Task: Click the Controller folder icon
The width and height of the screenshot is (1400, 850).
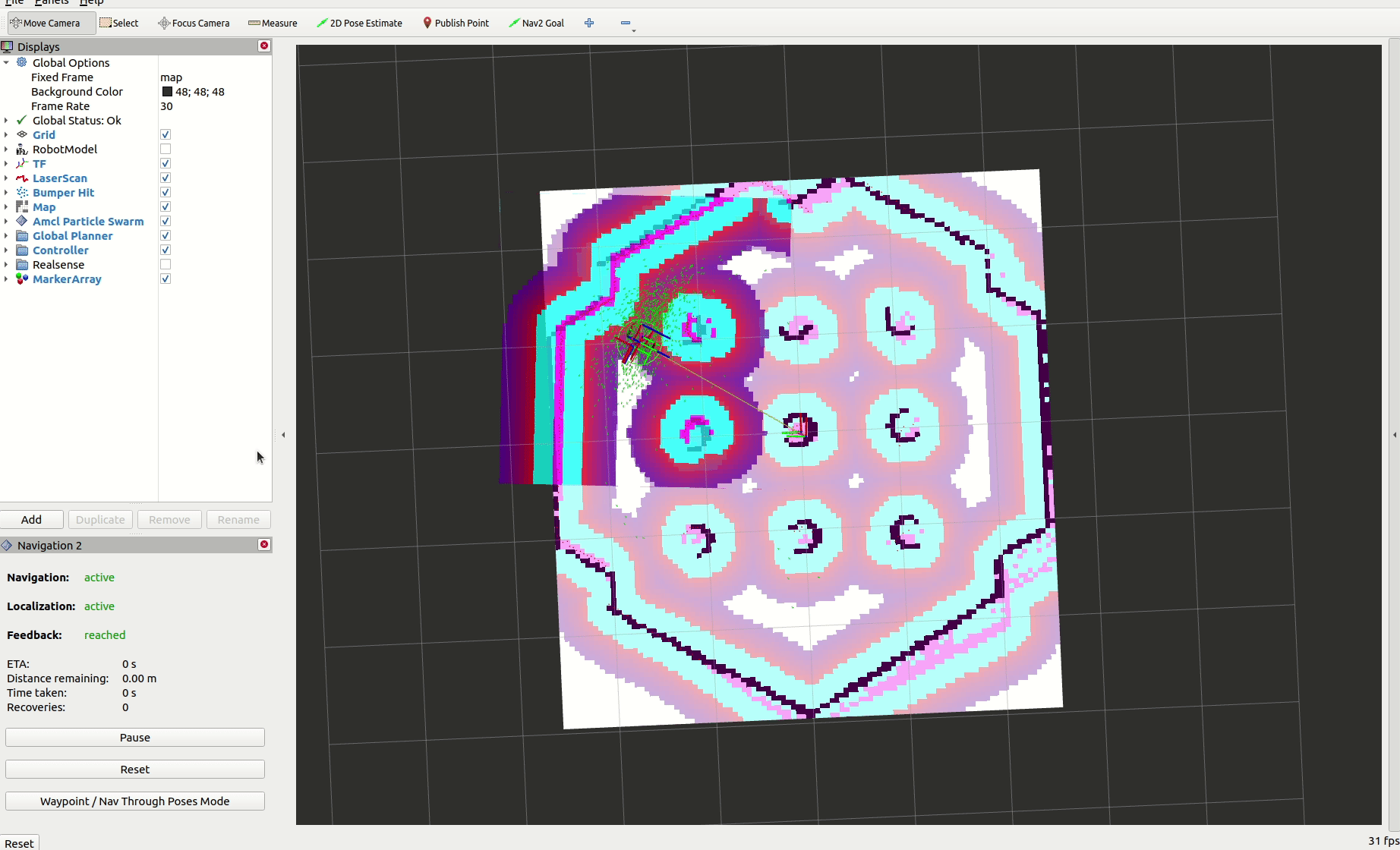Action: 22,250
